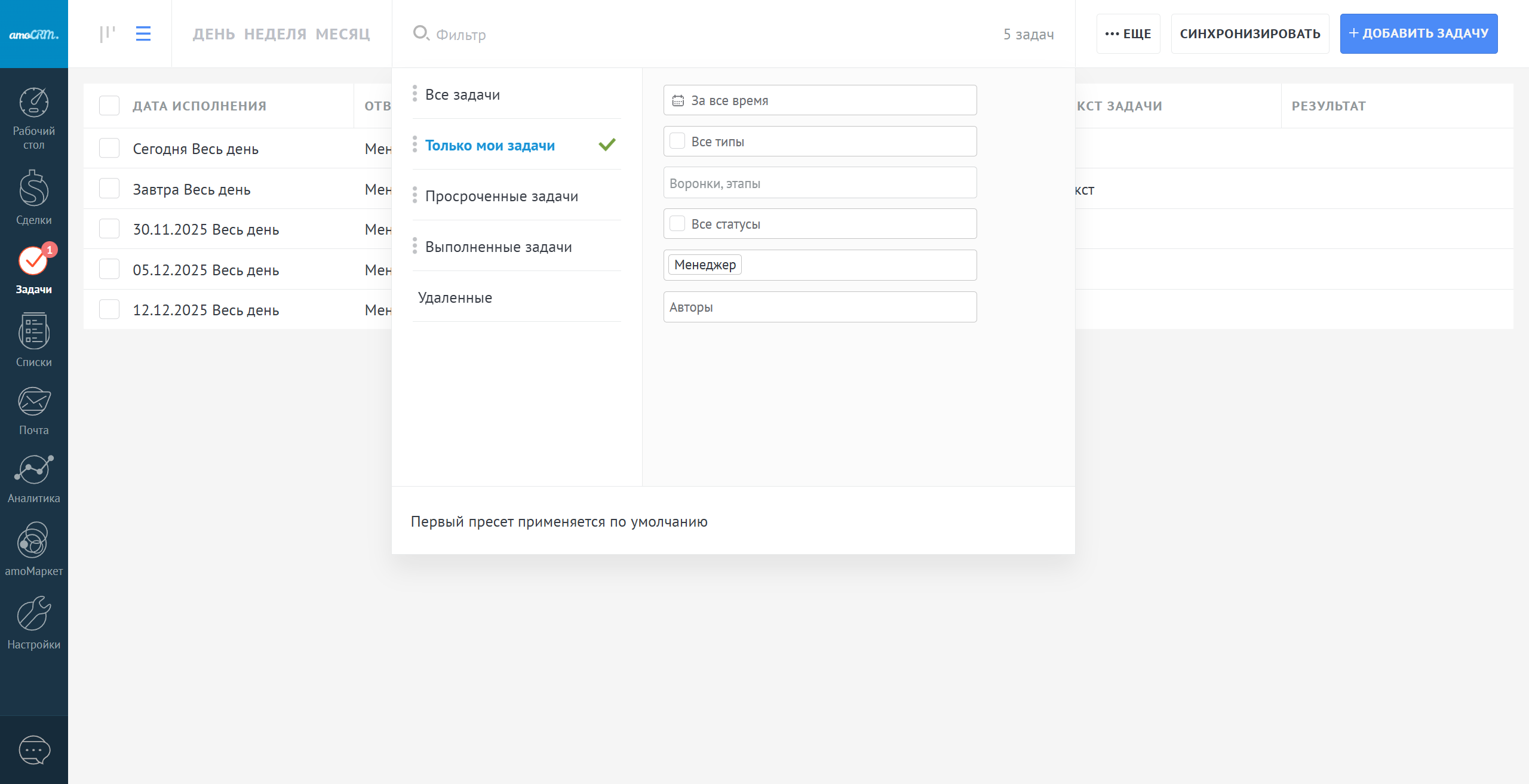Select the Сегодня Весь день task checkbox
Screen dimensions: 1529x784
click(109, 148)
